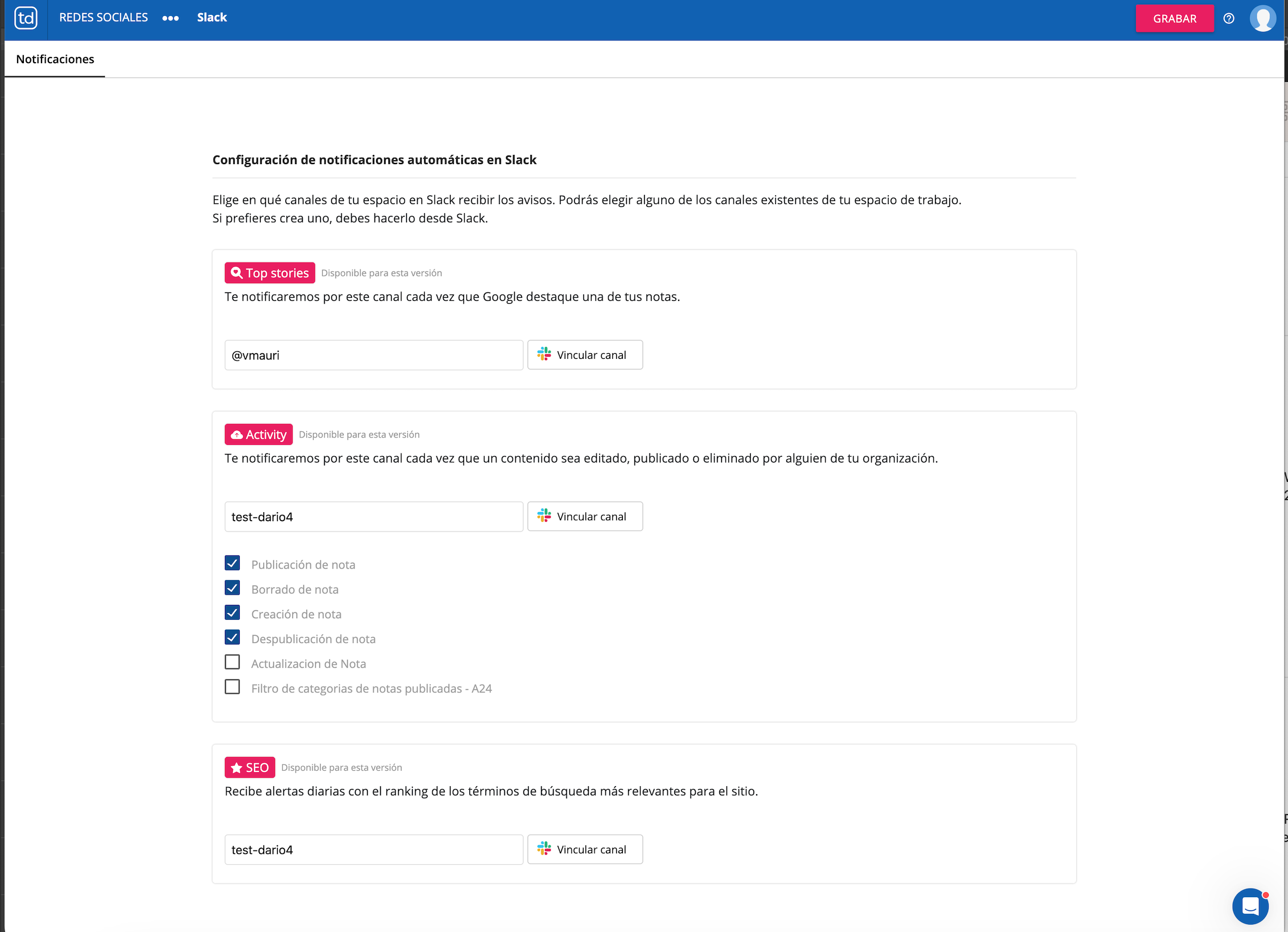The width and height of the screenshot is (1288, 932).
Task: Uncheck Borrado de nota checkbox
Action: point(232,588)
